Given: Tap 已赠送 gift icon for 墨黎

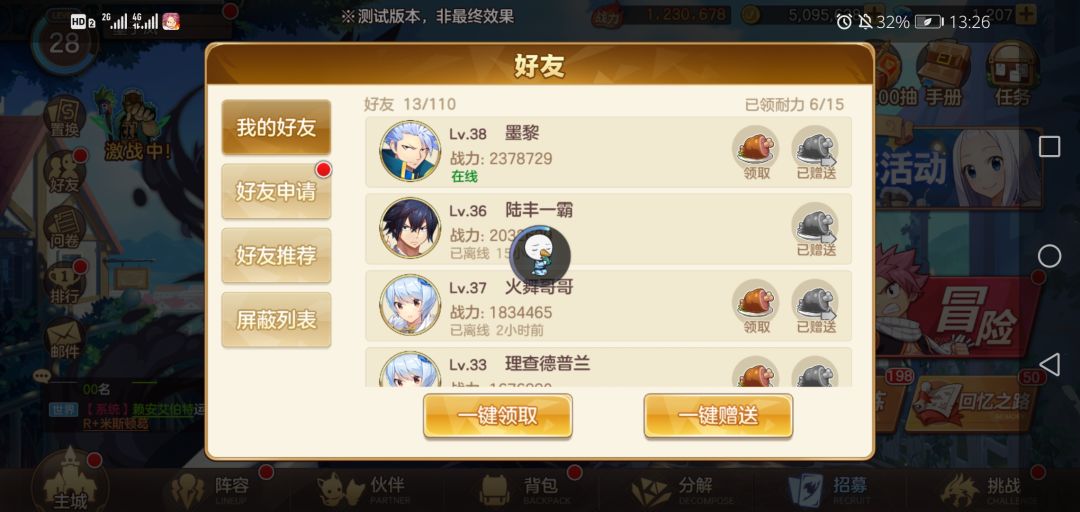Looking at the screenshot, I should (816, 152).
